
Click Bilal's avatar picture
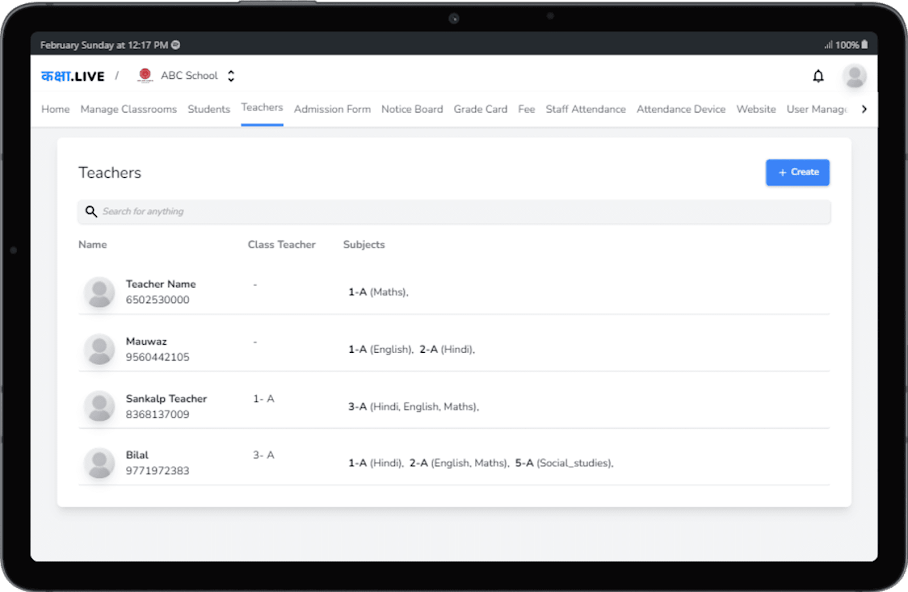100,463
